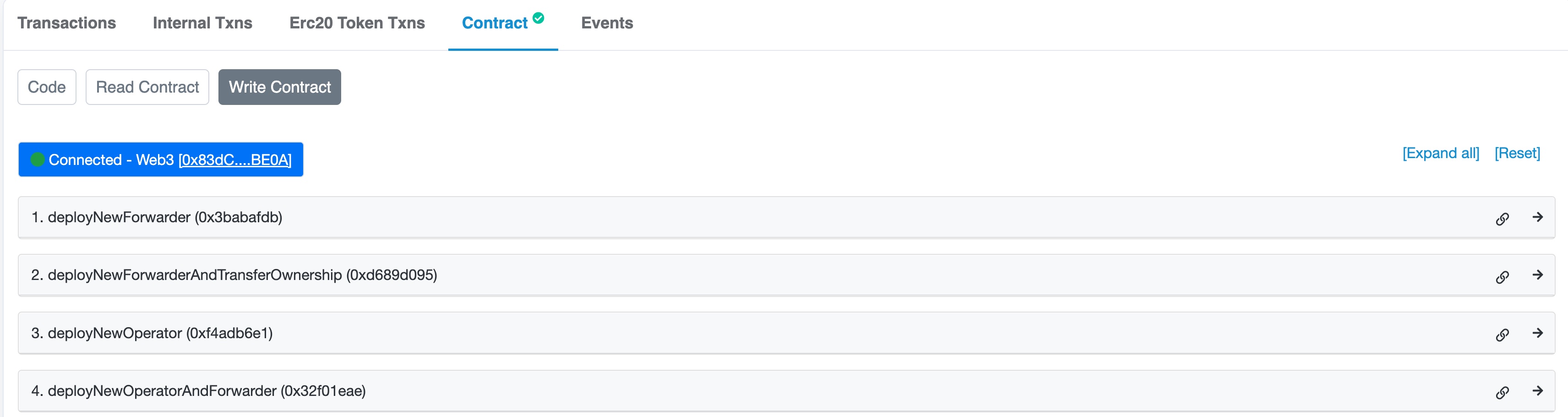This screenshot has width=1568, height=417.
Task: Expand deployNewForwarder using its arrow
Action: click(x=1538, y=217)
